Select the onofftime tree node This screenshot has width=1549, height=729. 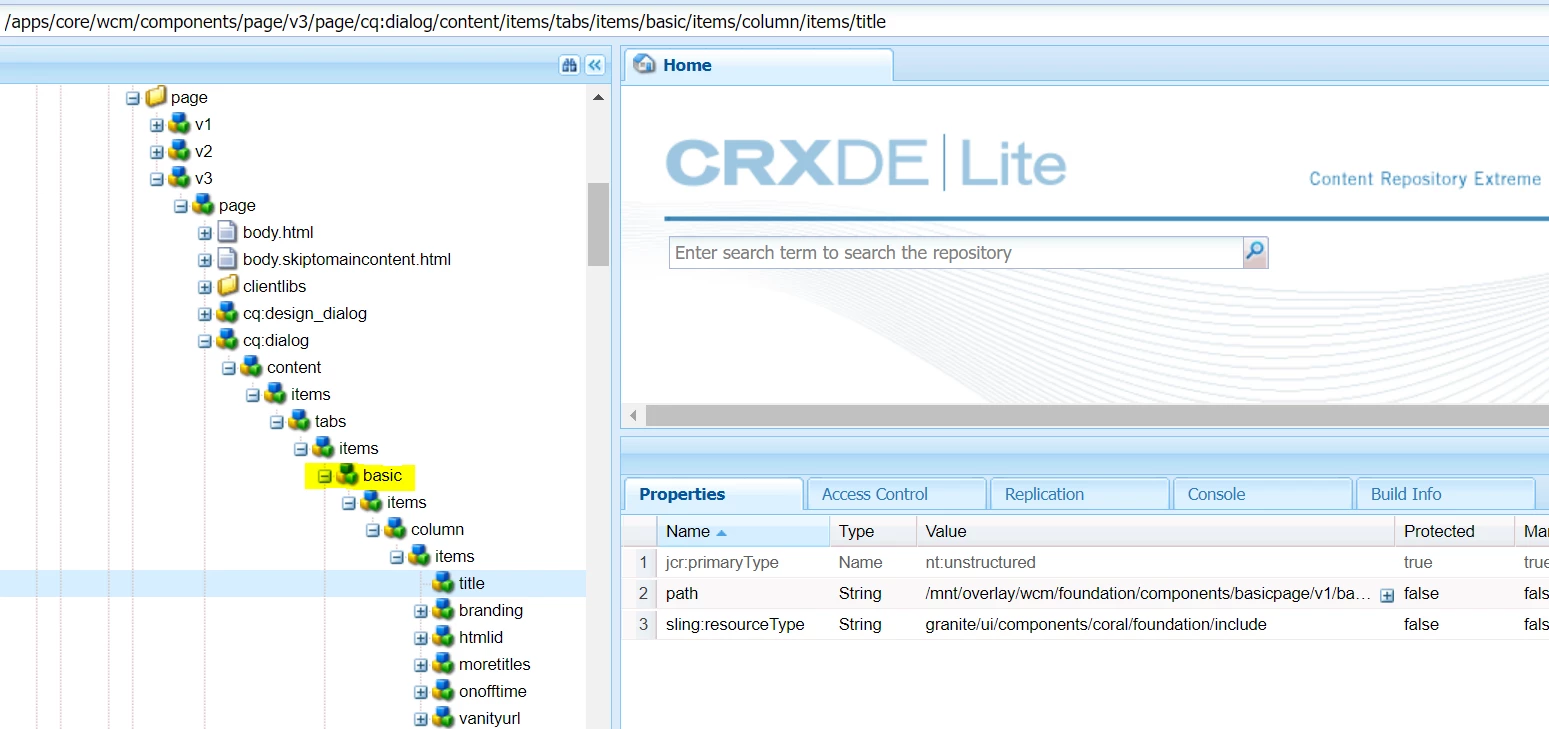coord(493,691)
